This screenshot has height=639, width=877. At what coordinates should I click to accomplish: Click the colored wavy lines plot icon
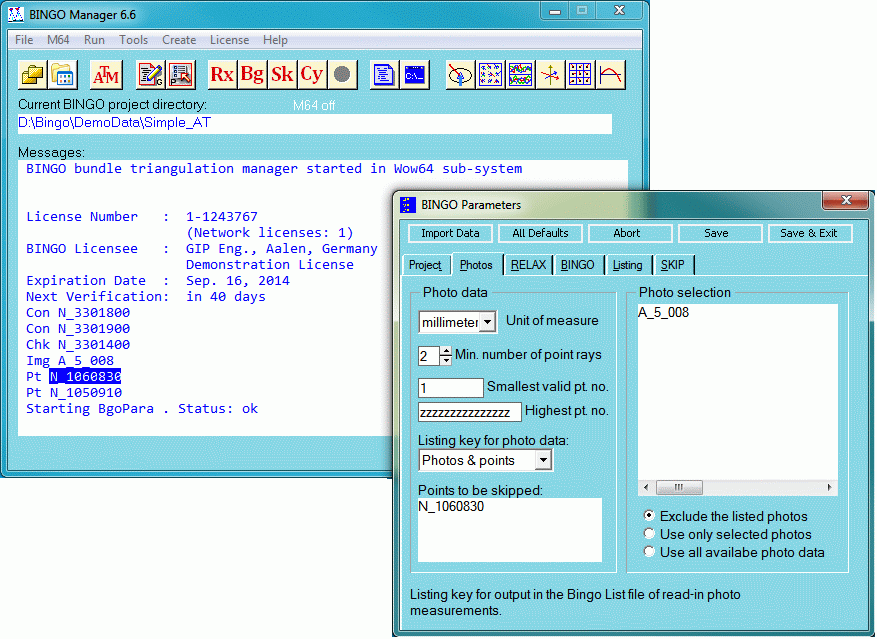click(520, 74)
